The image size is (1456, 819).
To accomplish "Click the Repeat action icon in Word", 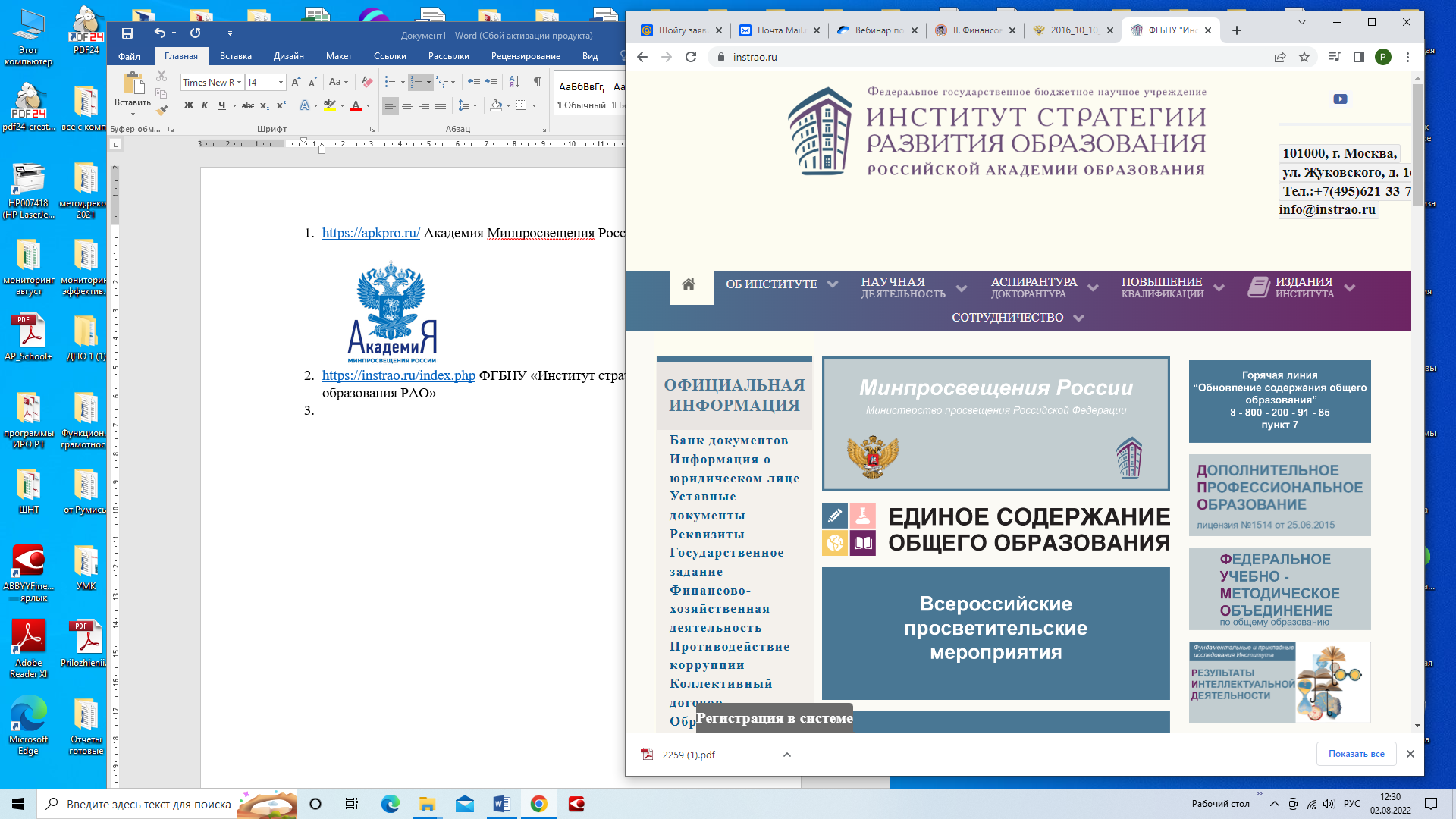I will point(195,33).
